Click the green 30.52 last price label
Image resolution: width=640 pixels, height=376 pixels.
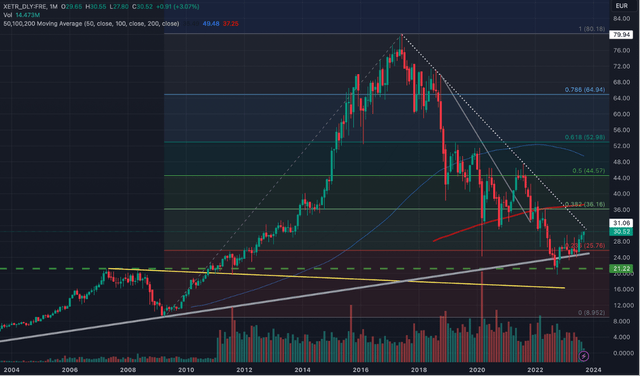click(621, 231)
